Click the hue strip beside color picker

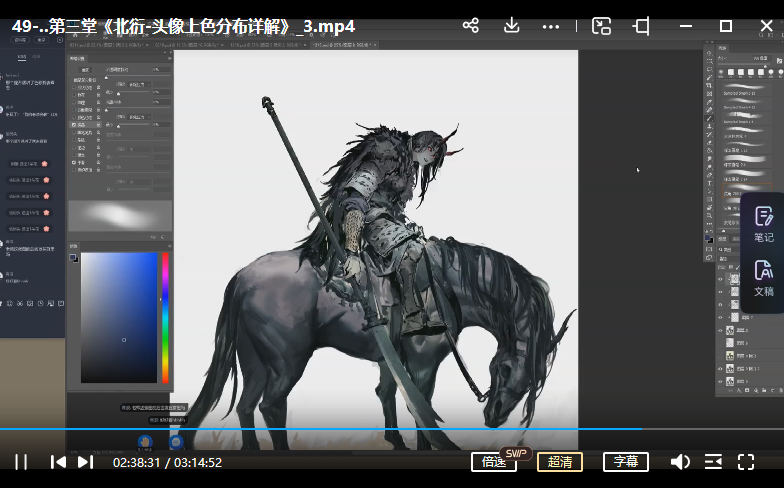[165, 317]
